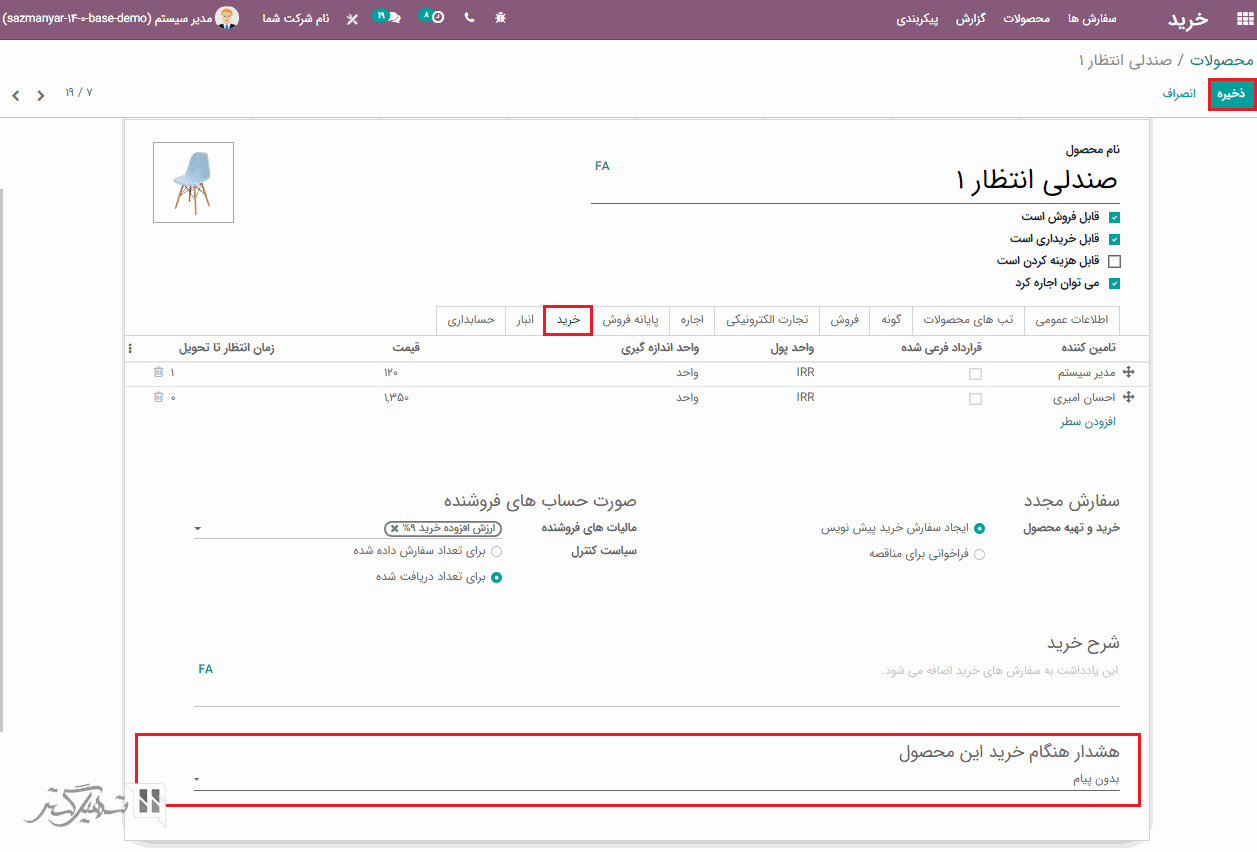Select برای تعداد سفارش داده شده option
Viewport: 1257px width, 852px height.
(497, 551)
